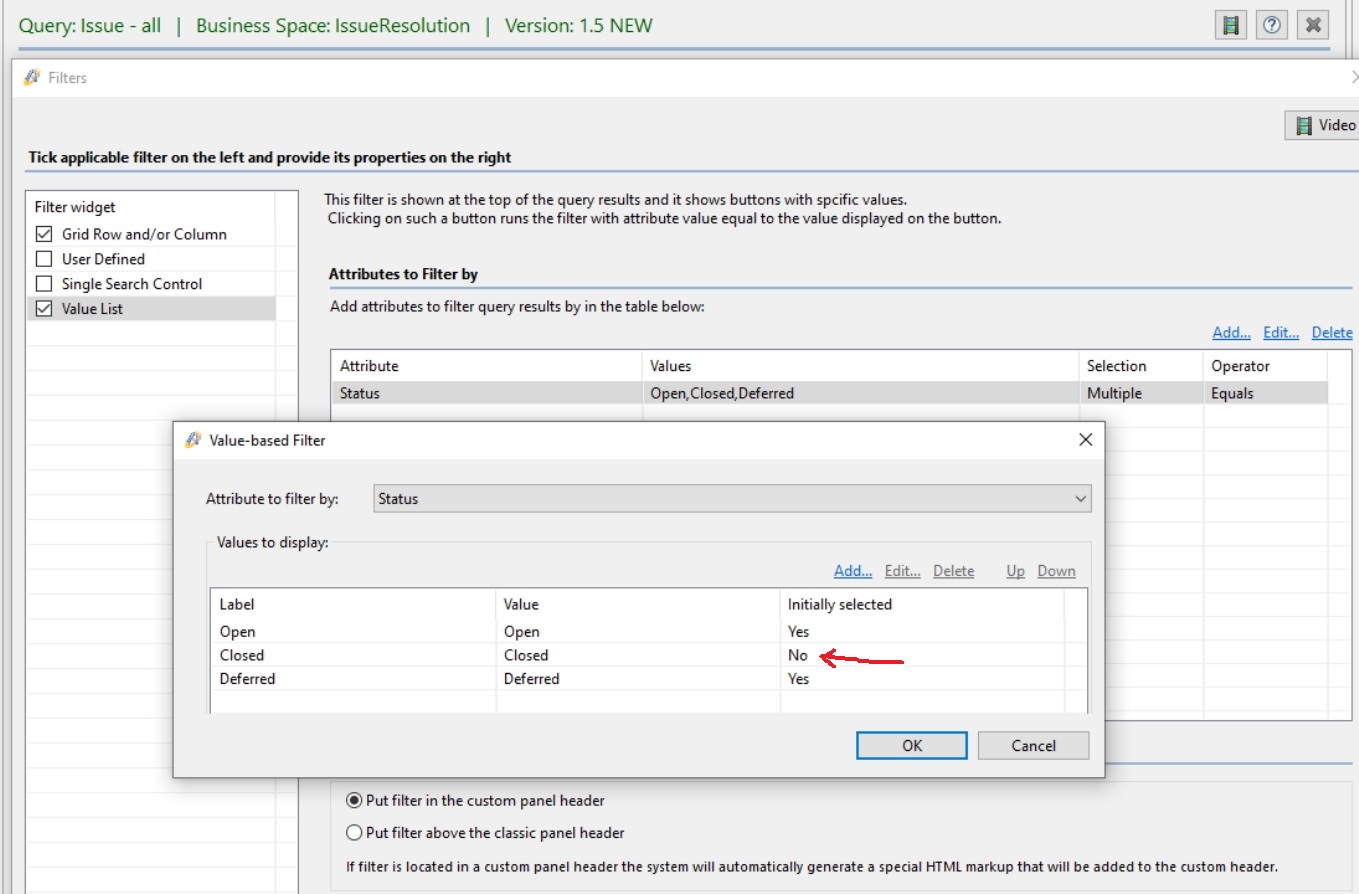Click the Label column header
The image size is (1359, 894).
[353, 604]
